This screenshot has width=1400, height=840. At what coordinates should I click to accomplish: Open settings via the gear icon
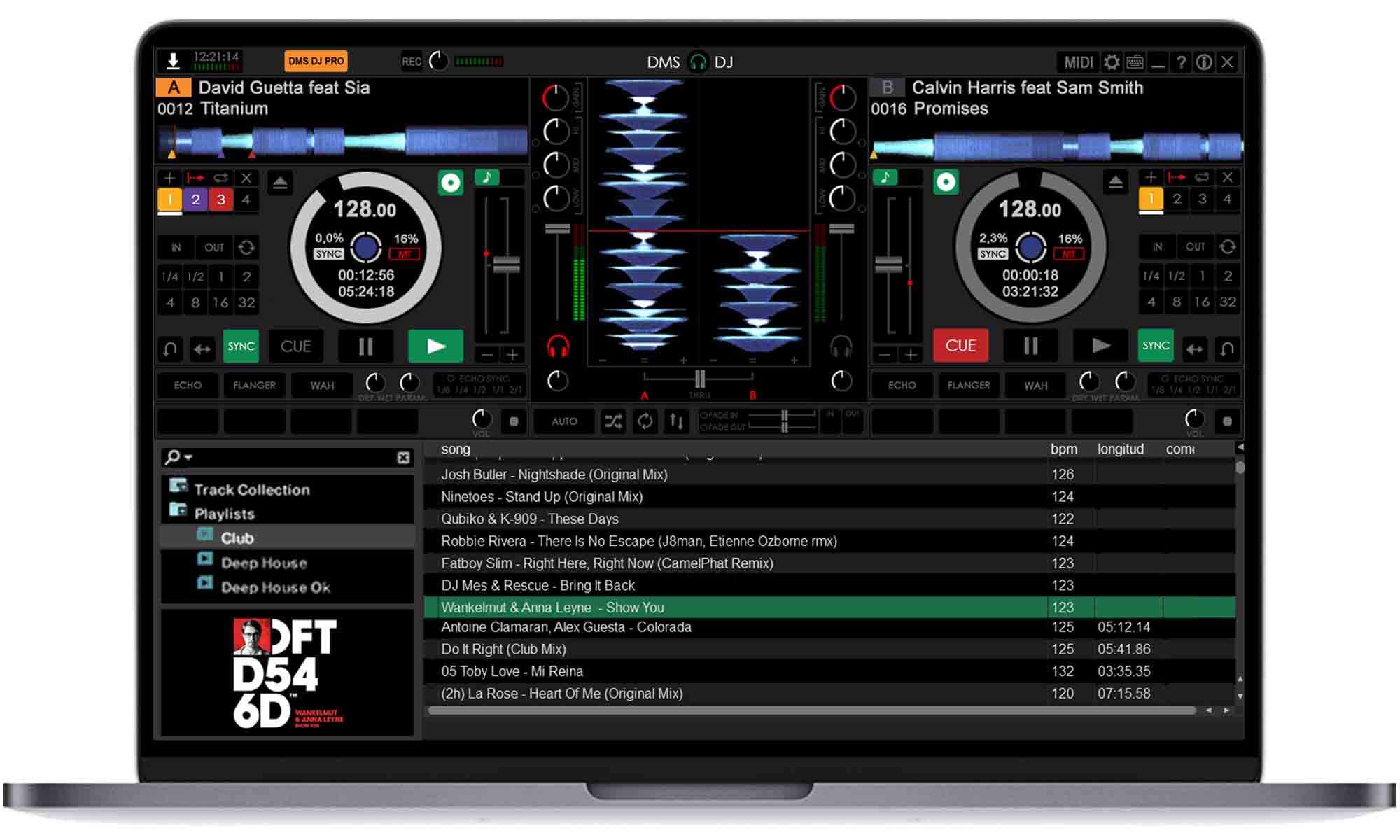(x=1111, y=62)
